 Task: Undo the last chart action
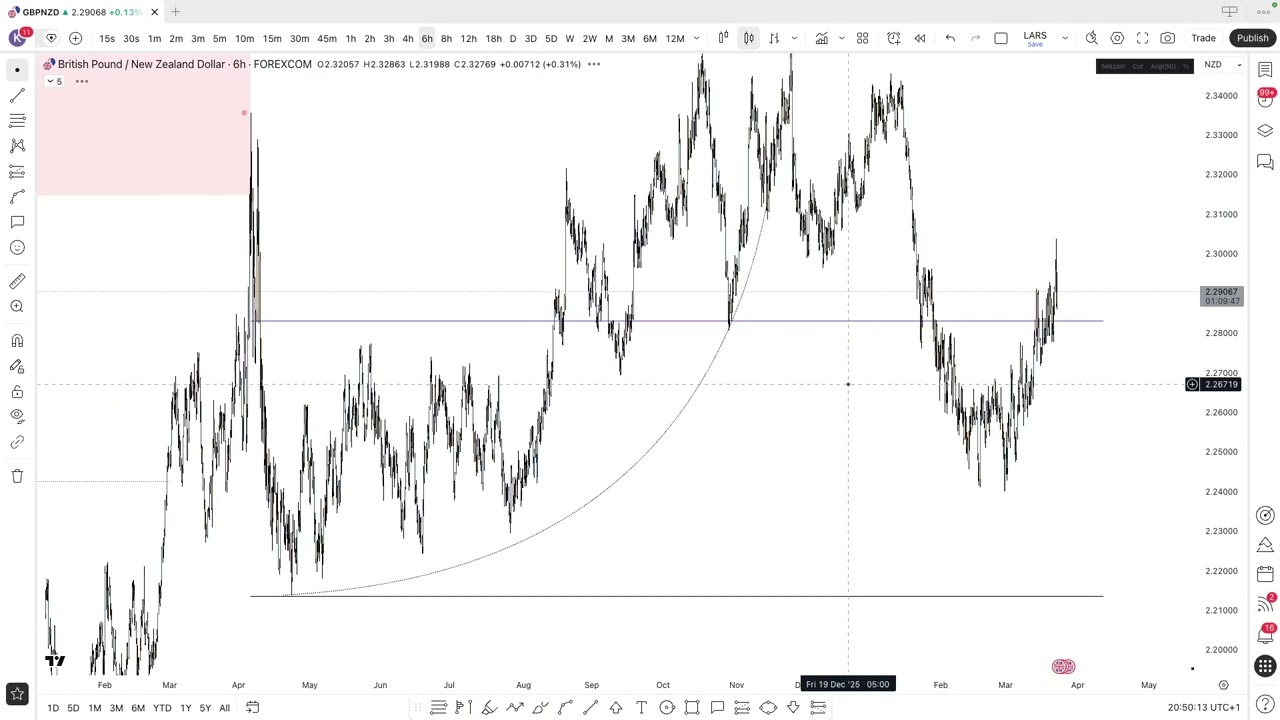click(x=950, y=38)
